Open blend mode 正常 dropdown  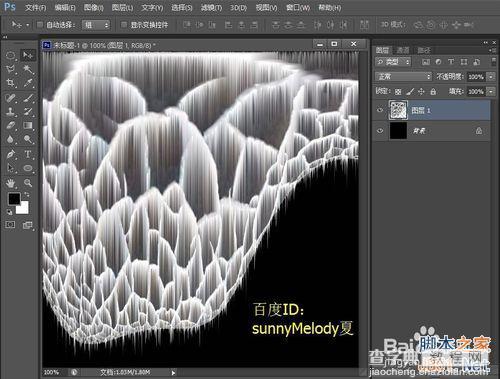(403, 77)
